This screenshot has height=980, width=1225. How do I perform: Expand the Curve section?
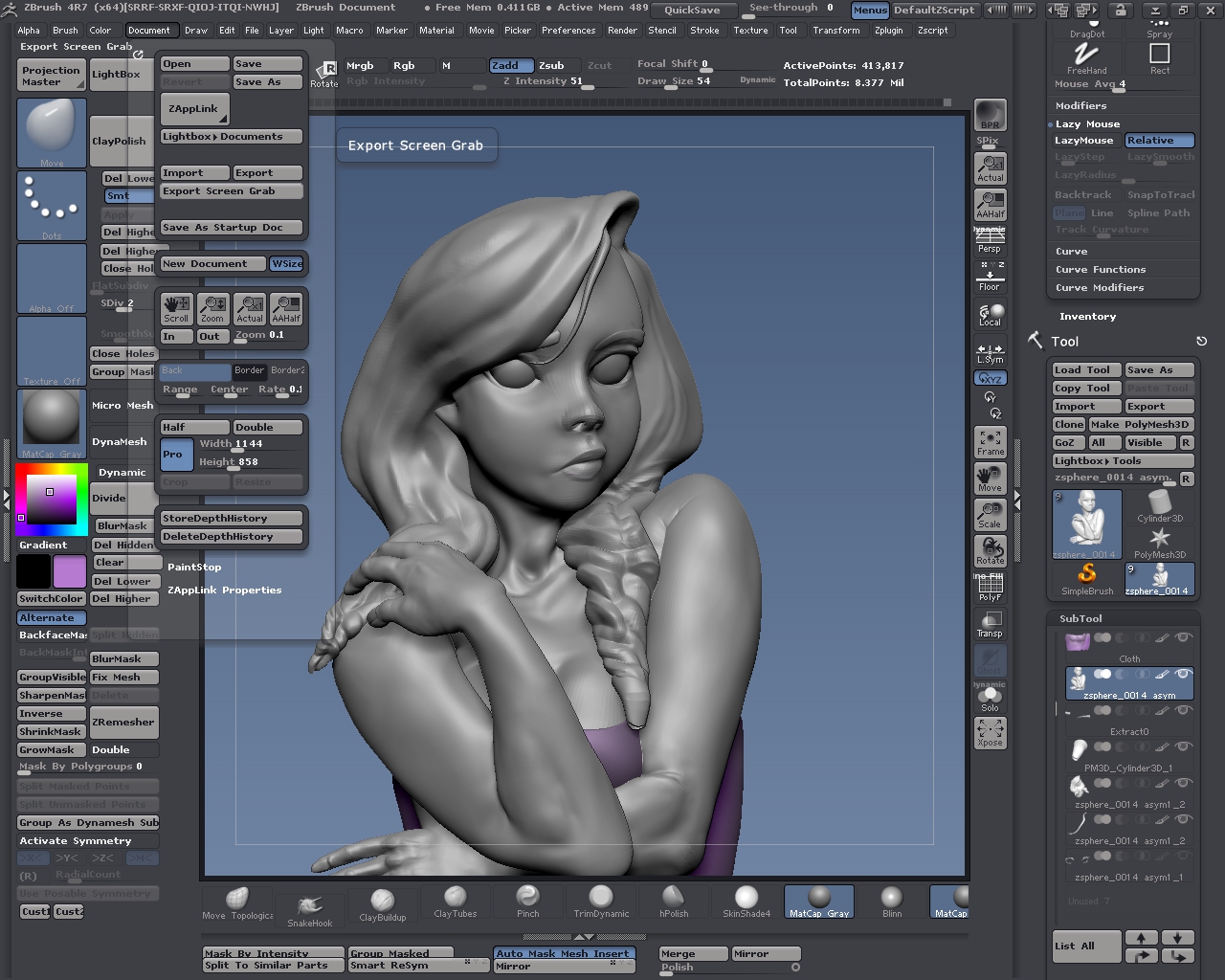tap(1071, 252)
